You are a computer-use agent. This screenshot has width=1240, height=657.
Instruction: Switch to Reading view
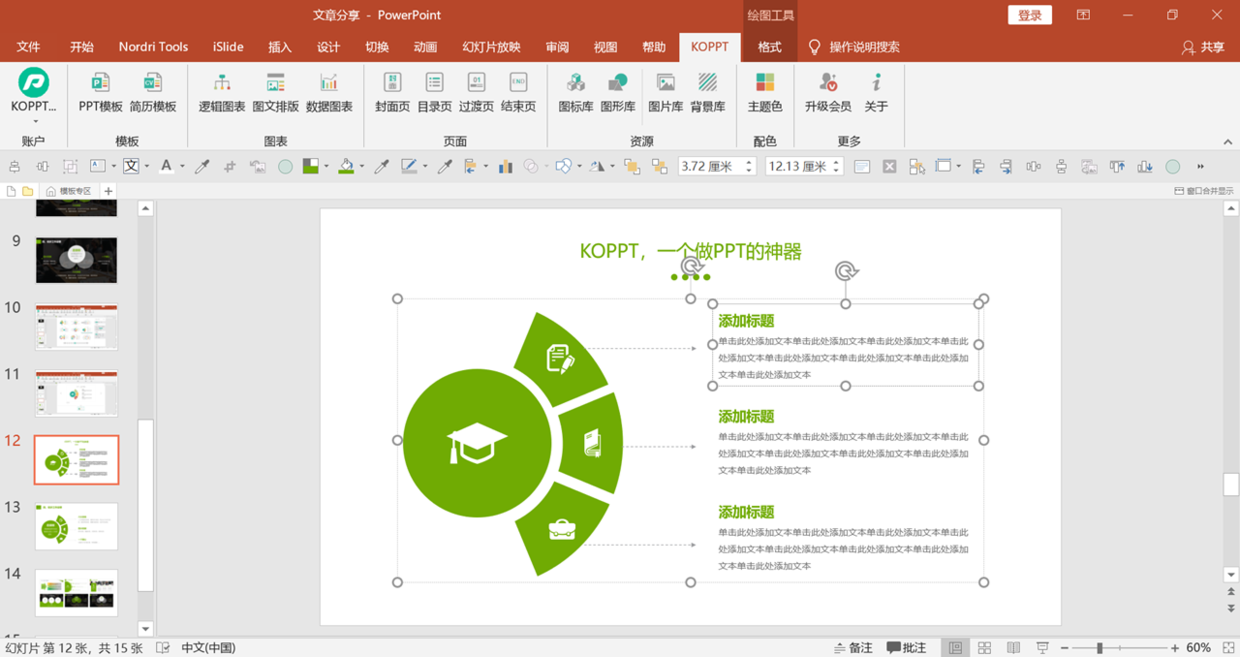pos(1013,648)
